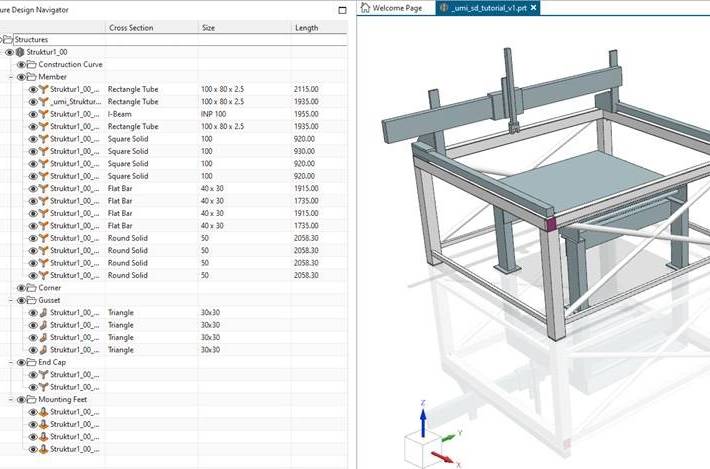The height and width of the screenshot is (469, 710).
Task: Switch to the Welcome Page tab
Action: coord(396,8)
